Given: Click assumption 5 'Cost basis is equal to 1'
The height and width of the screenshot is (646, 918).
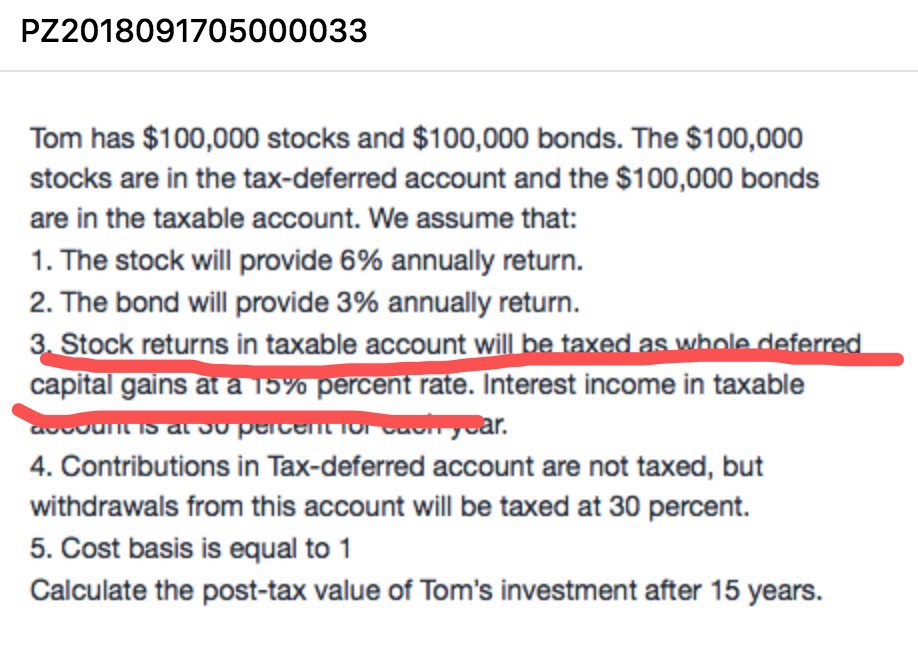Looking at the screenshot, I should click(190, 549).
